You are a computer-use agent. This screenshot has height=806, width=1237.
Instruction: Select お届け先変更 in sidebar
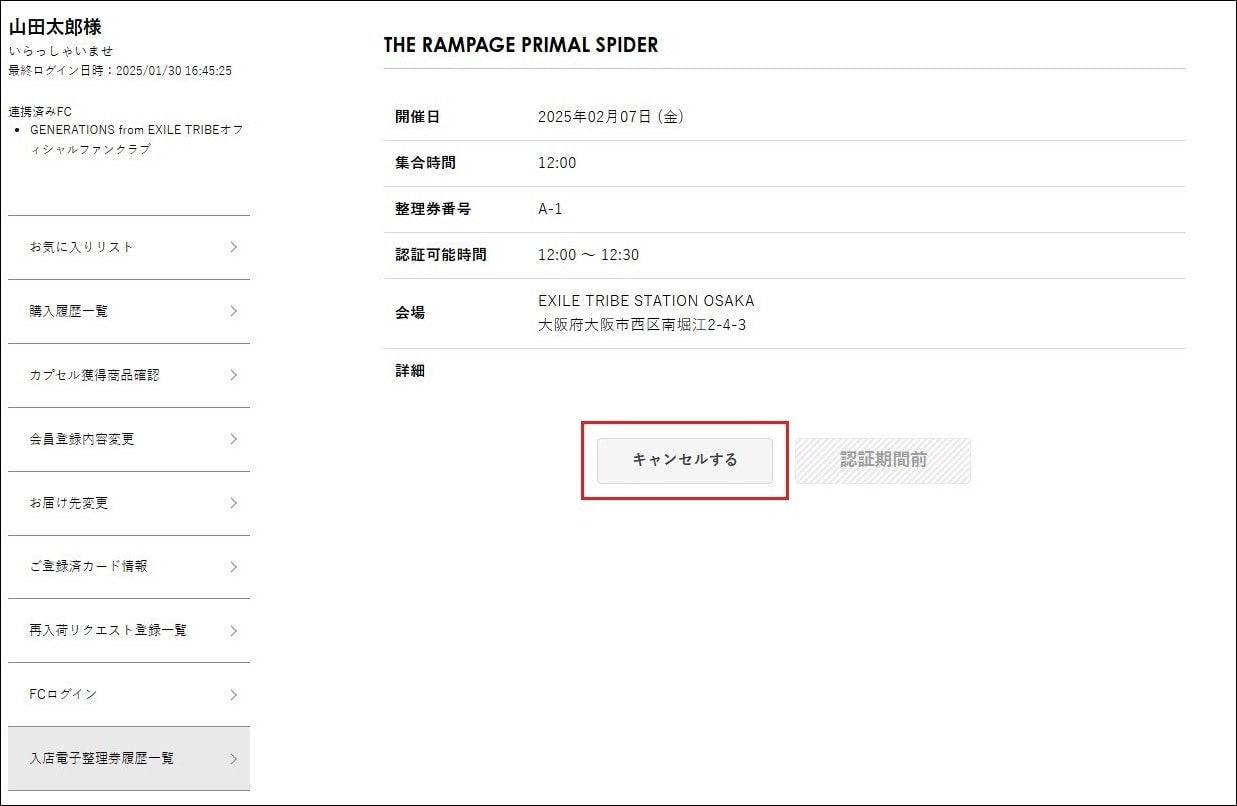pyautogui.click(x=129, y=503)
